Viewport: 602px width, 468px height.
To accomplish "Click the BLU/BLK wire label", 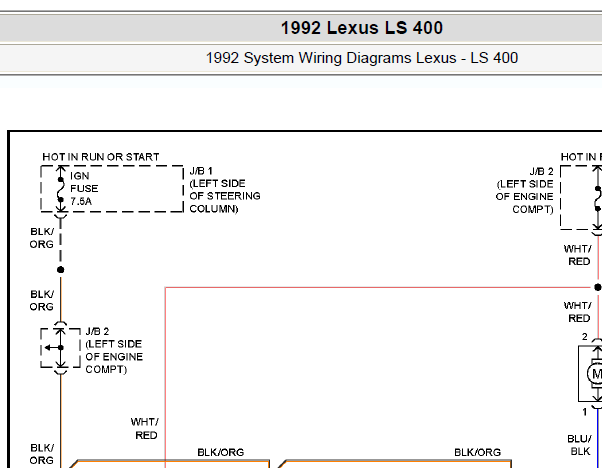I will pyautogui.click(x=577, y=444).
